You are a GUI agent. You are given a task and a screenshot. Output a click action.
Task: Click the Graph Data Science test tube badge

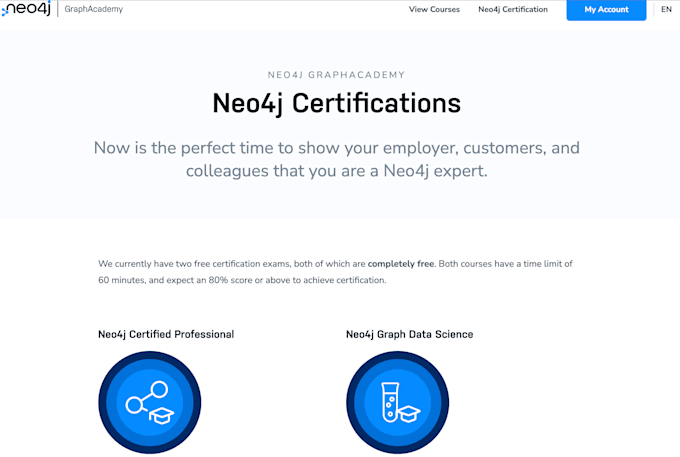pyautogui.click(x=397, y=402)
